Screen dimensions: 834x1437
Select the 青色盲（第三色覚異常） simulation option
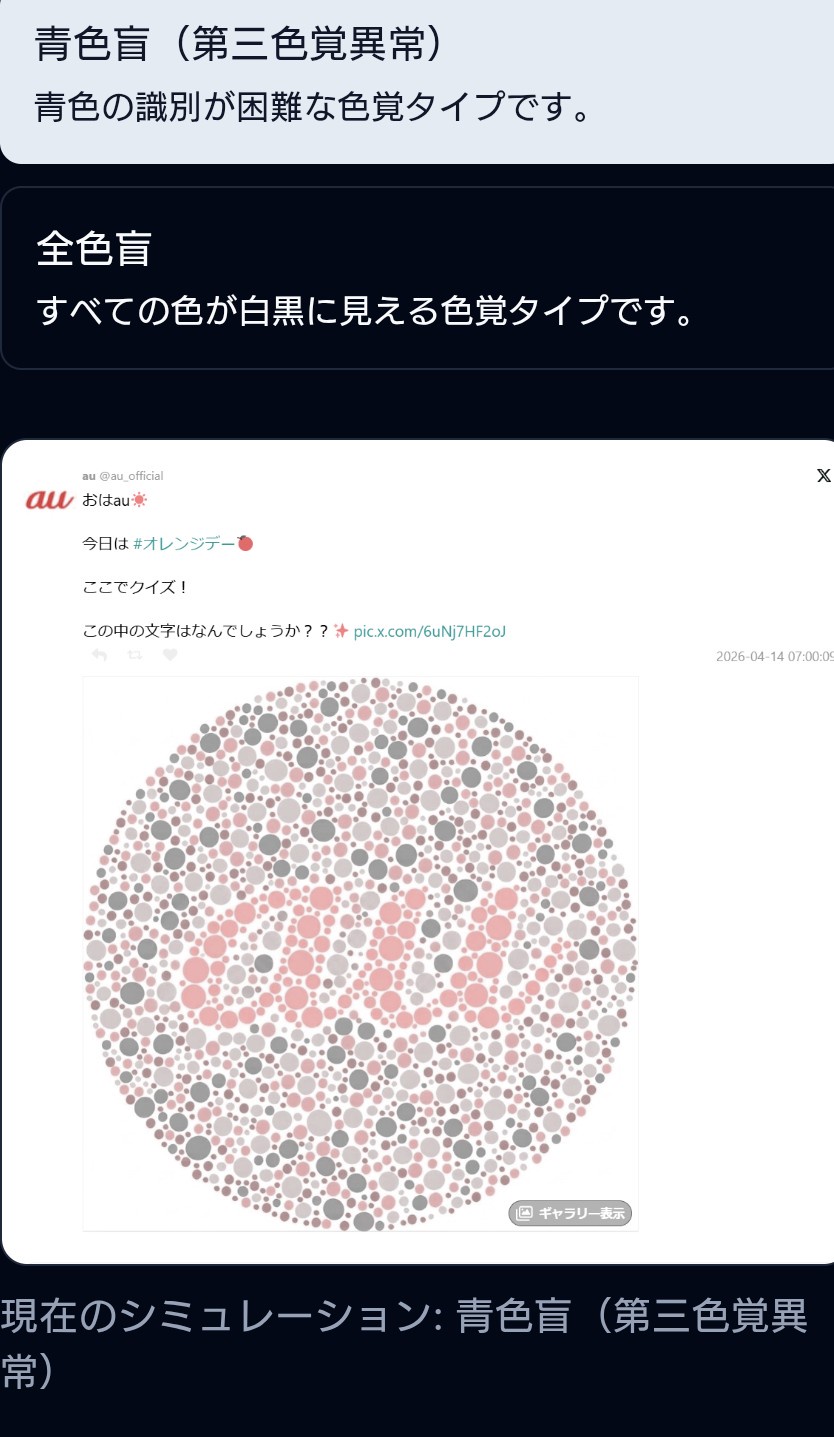coord(417,80)
